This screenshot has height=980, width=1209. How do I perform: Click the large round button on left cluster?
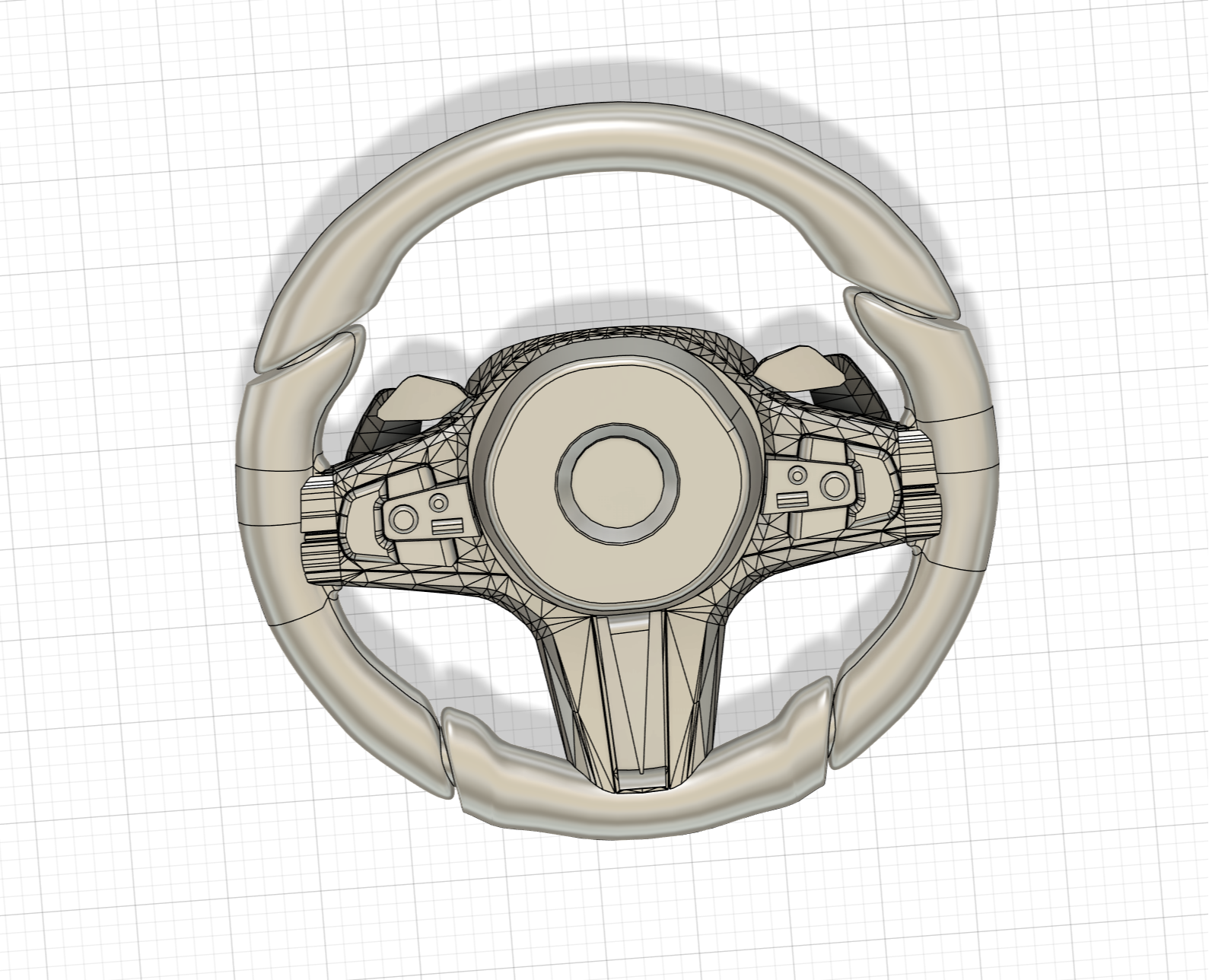[403, 519]
